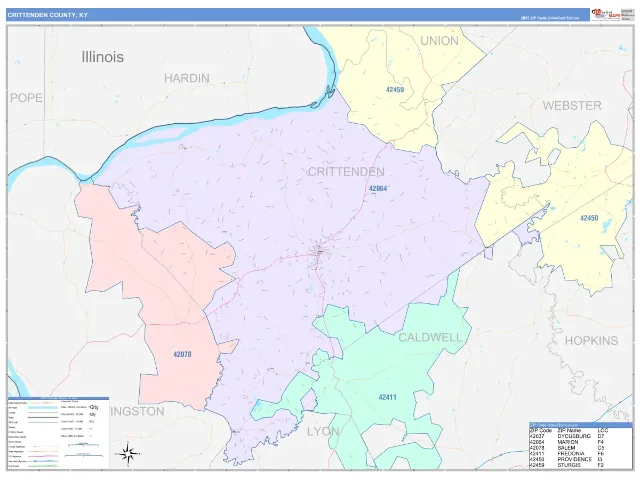The width and height of the screenshot is (640, 480).
Task: Click the pink highway line in legend
Action: point(43,456)
